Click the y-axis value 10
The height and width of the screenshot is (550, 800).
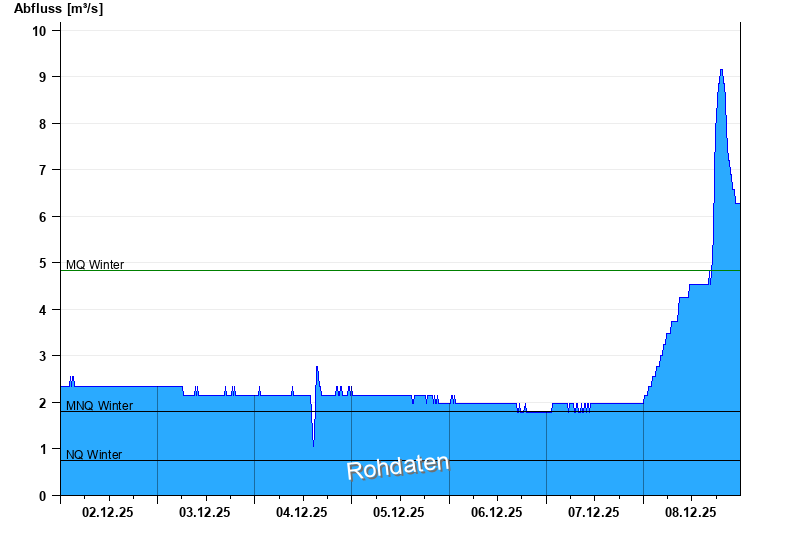tap(39, 31)
